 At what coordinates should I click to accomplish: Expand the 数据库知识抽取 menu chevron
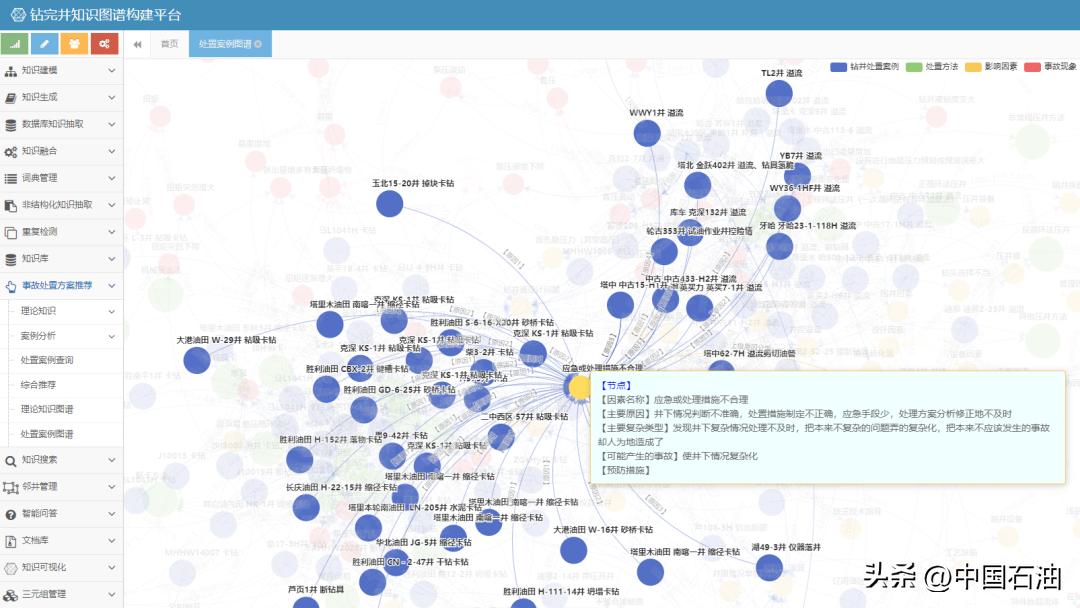tap(112, 124)
